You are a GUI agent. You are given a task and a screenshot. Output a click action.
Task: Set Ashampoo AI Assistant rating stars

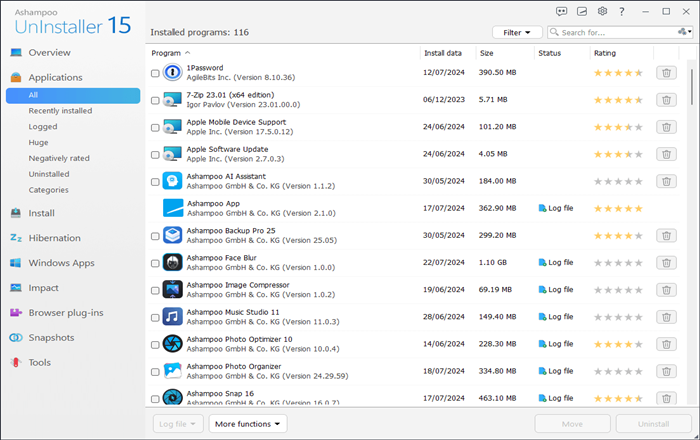618,182
